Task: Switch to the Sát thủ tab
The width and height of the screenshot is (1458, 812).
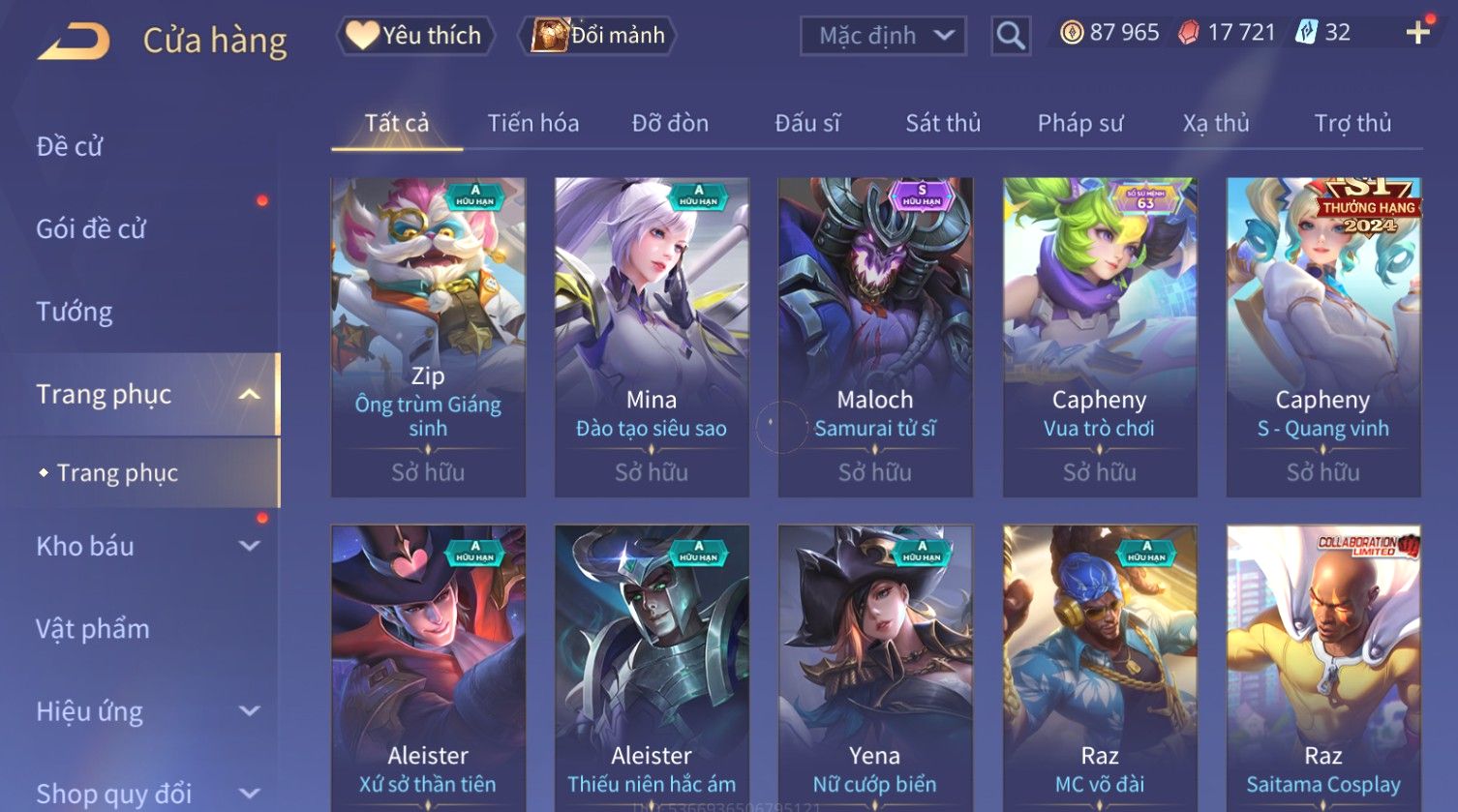Action: [943, 123]
